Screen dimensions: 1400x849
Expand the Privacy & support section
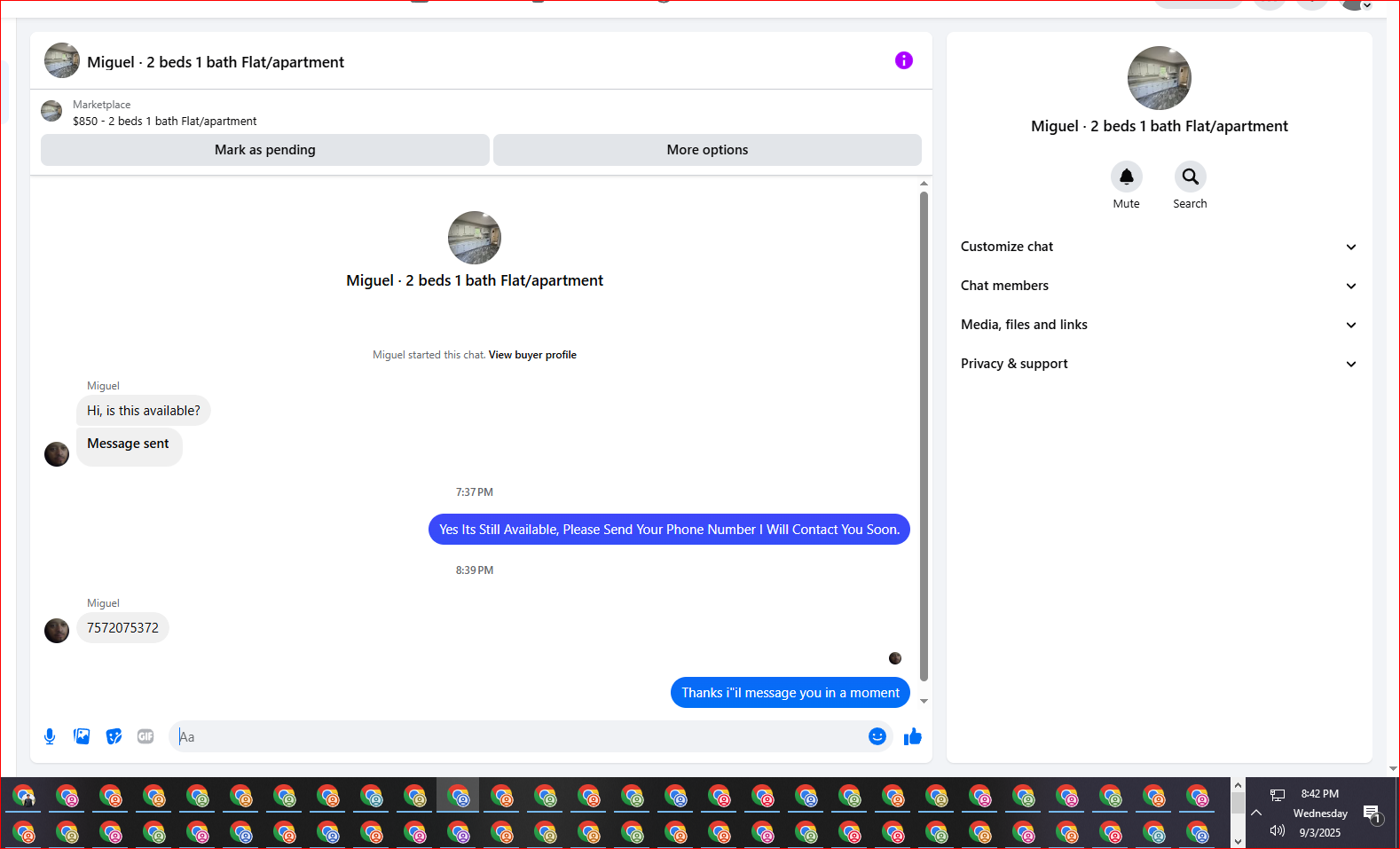[x=1160, y=364]
